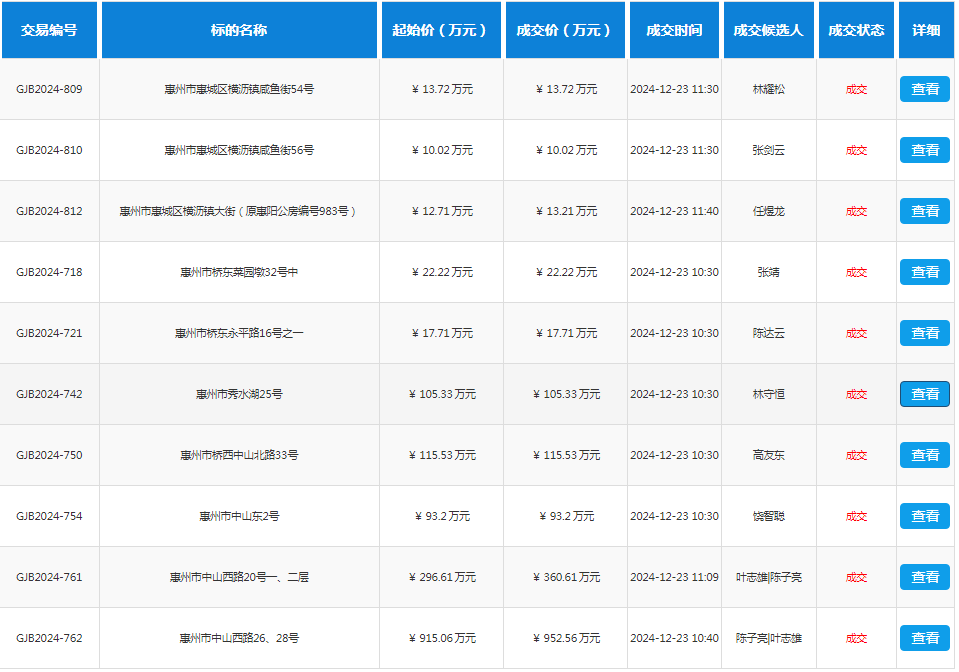Viewport: 959px width, 672px height.
Task: Click the ¥ 952.56 万元 成交价 cell
Action: click(565, 638)
